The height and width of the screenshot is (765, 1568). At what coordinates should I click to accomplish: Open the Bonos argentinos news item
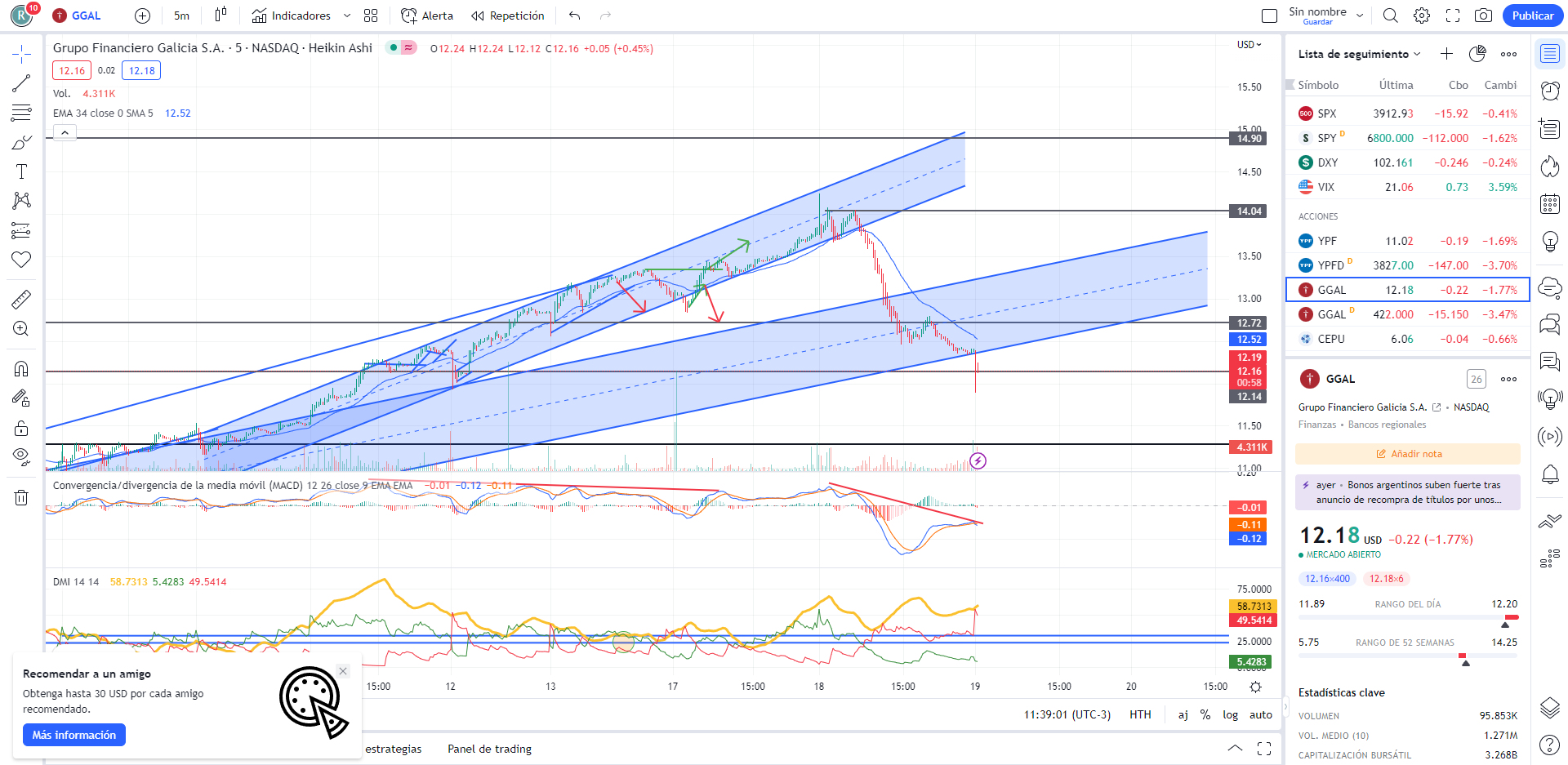1408,492
